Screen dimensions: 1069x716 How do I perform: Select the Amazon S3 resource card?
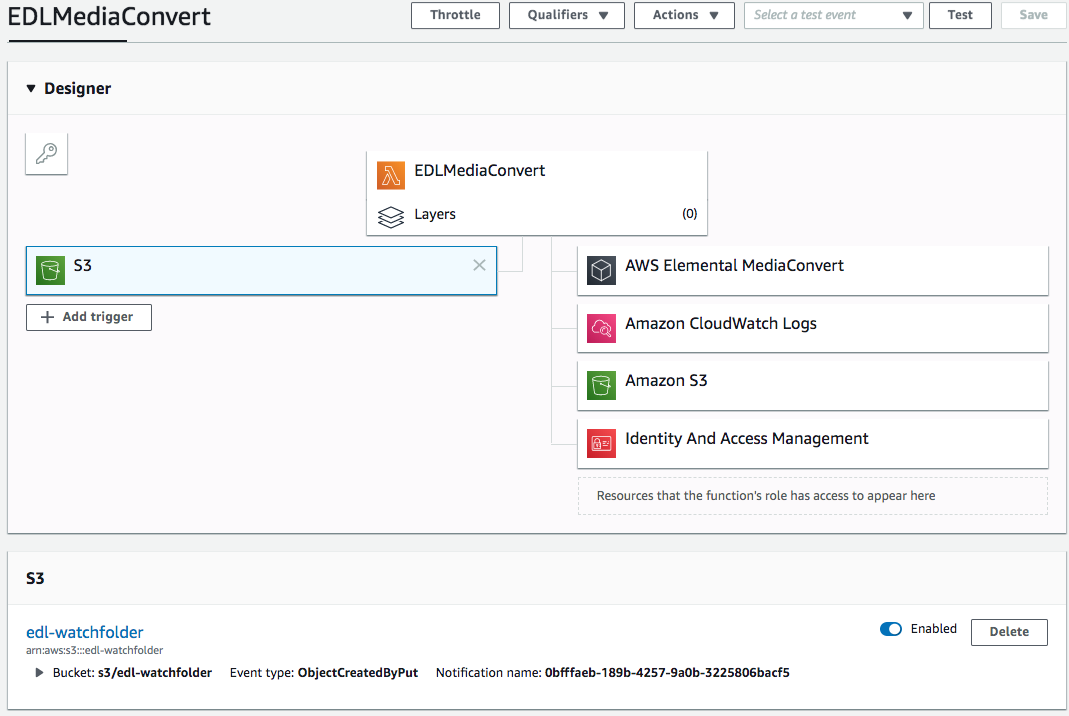tap(813, 385)
